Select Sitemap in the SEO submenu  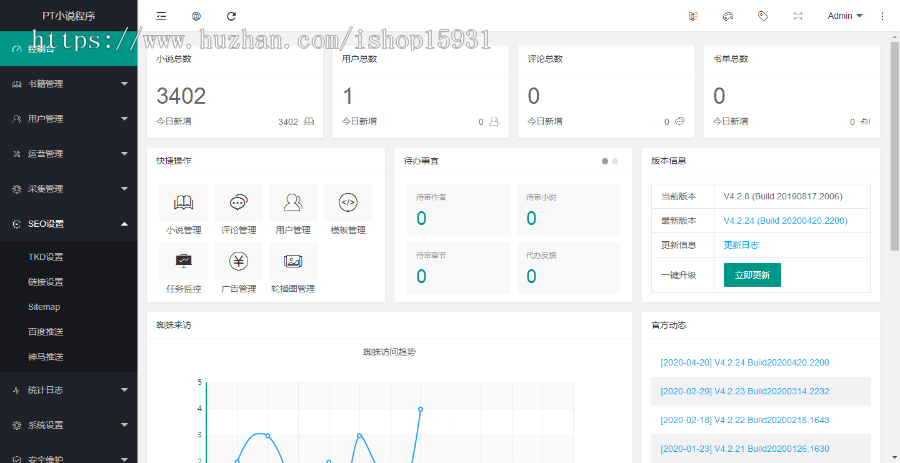[x=44, y=307]
